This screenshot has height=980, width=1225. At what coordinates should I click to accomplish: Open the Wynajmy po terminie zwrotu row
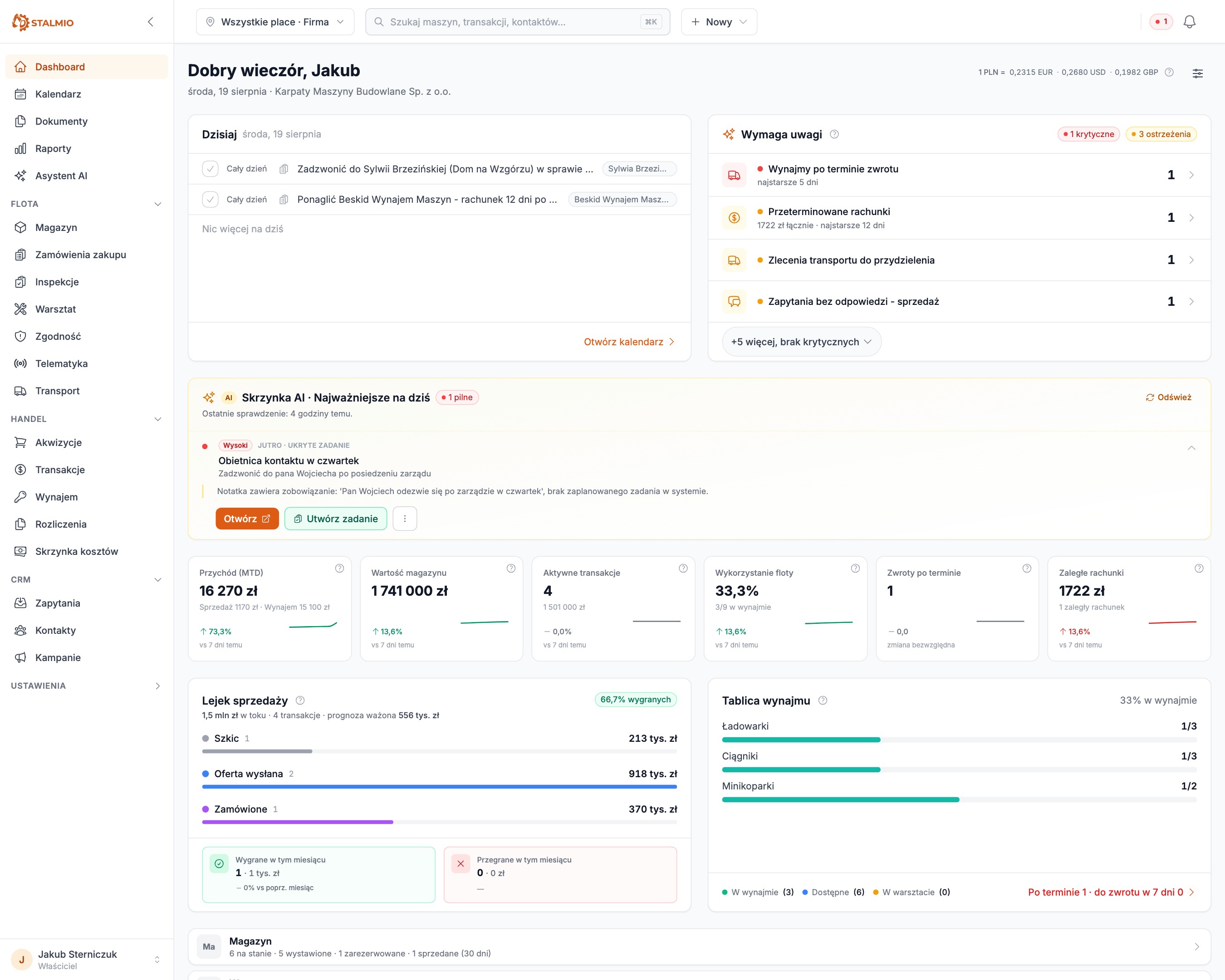[x=959, y=175]
